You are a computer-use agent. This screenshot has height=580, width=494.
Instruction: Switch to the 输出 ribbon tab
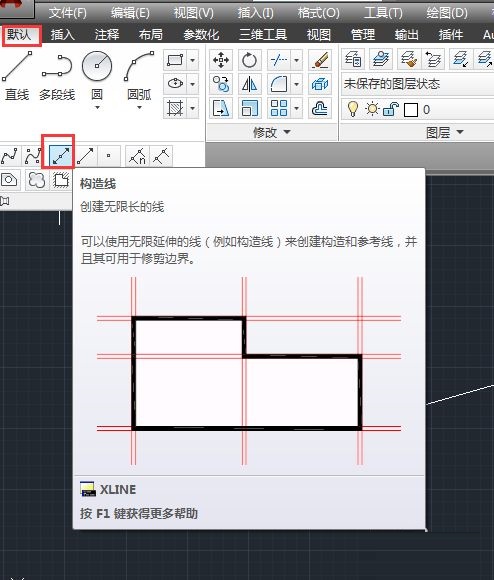coord(406,34)
